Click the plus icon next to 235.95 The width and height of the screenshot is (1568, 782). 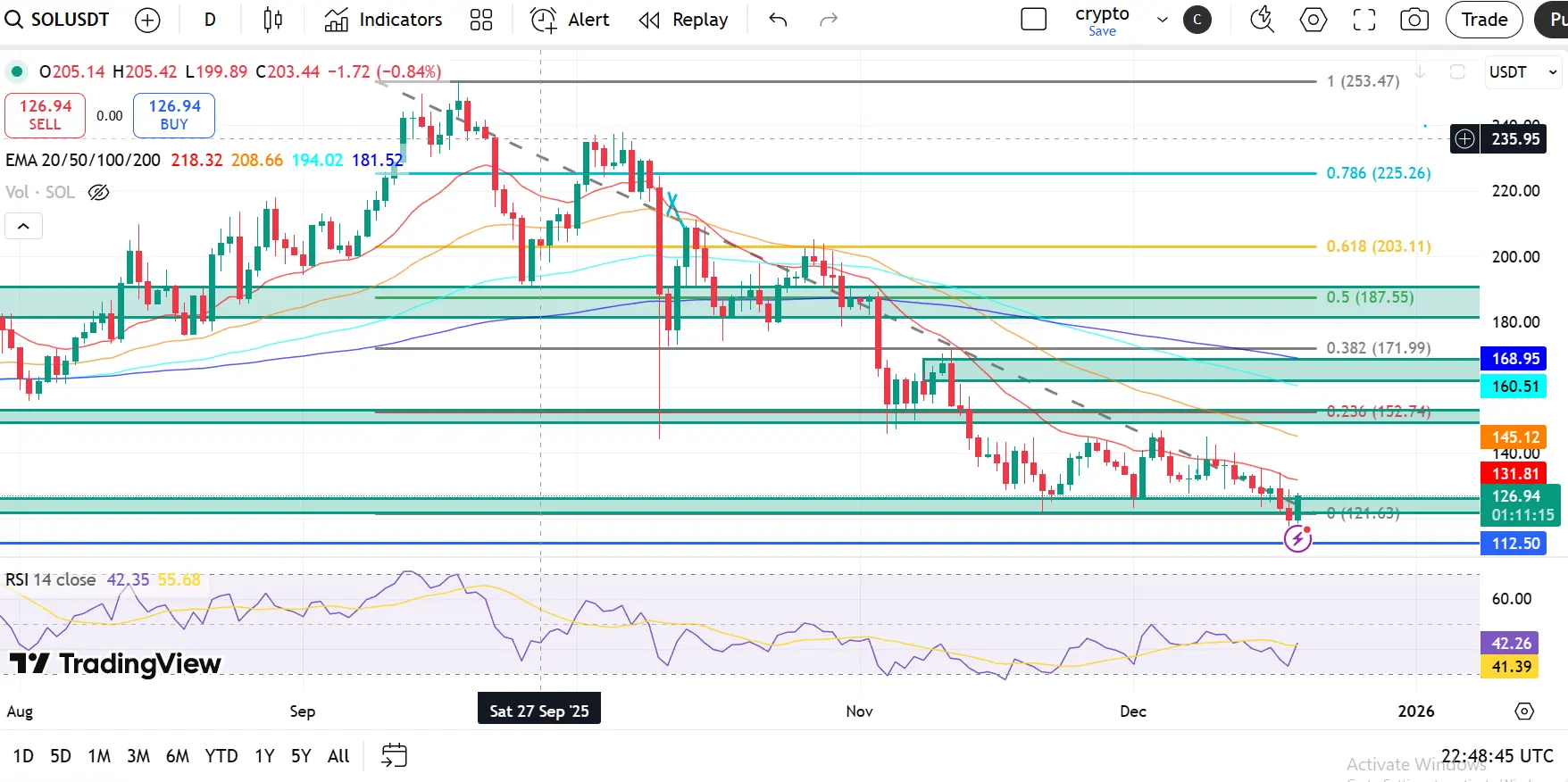[x=1464, y=139]
